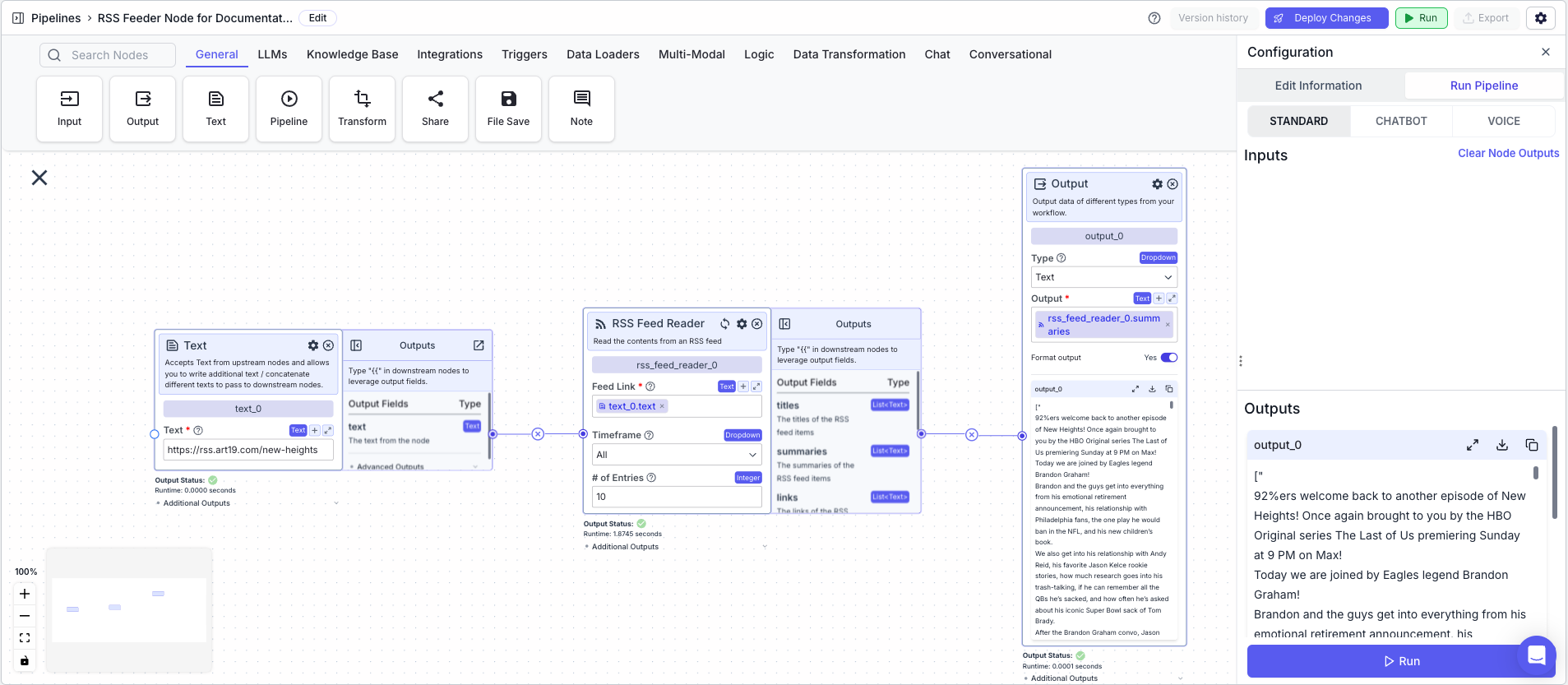Expand Feed Link field editor

pyautogui.click(x=756, y=386)
